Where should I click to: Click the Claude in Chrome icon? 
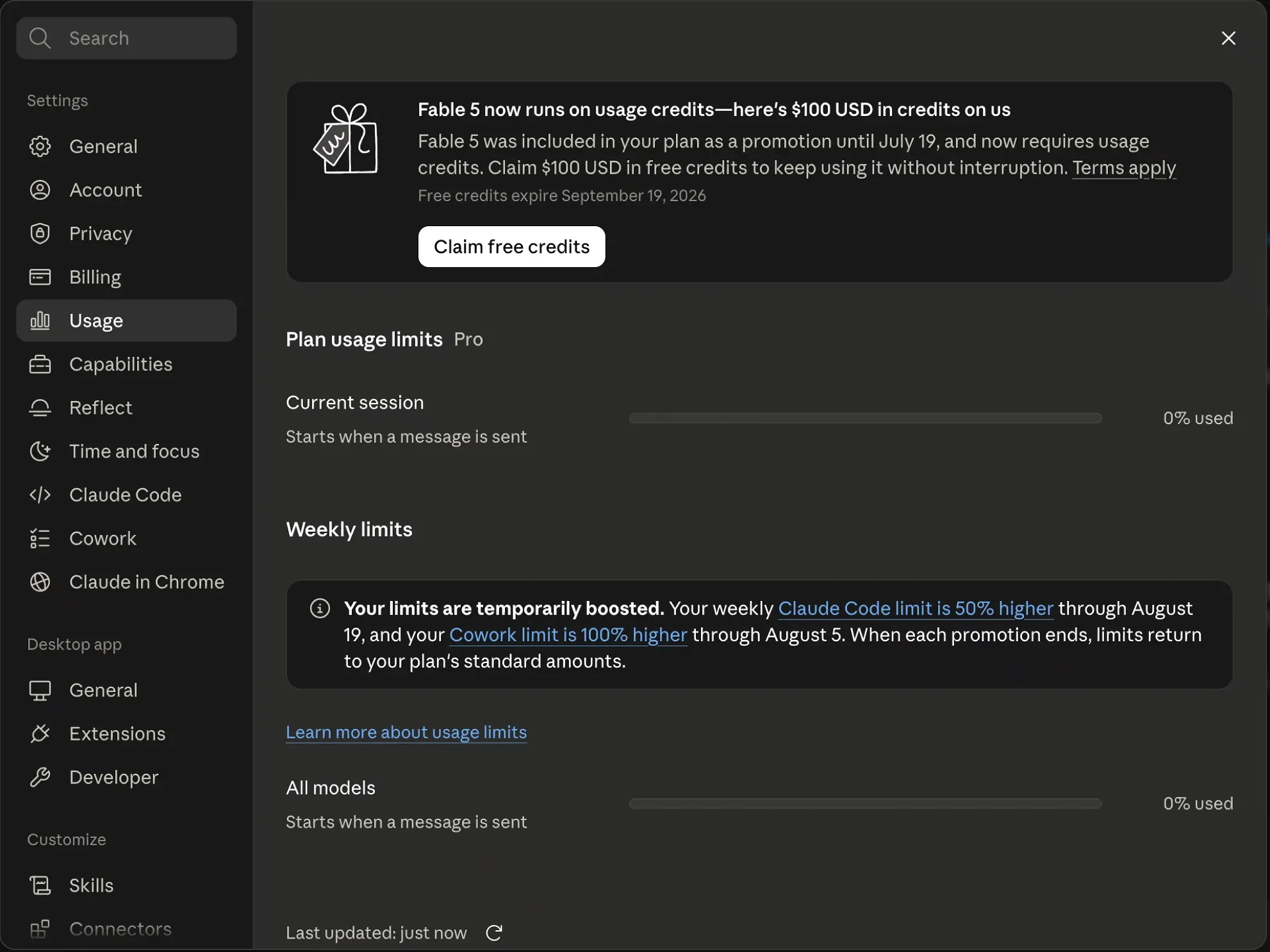[40, 582]
